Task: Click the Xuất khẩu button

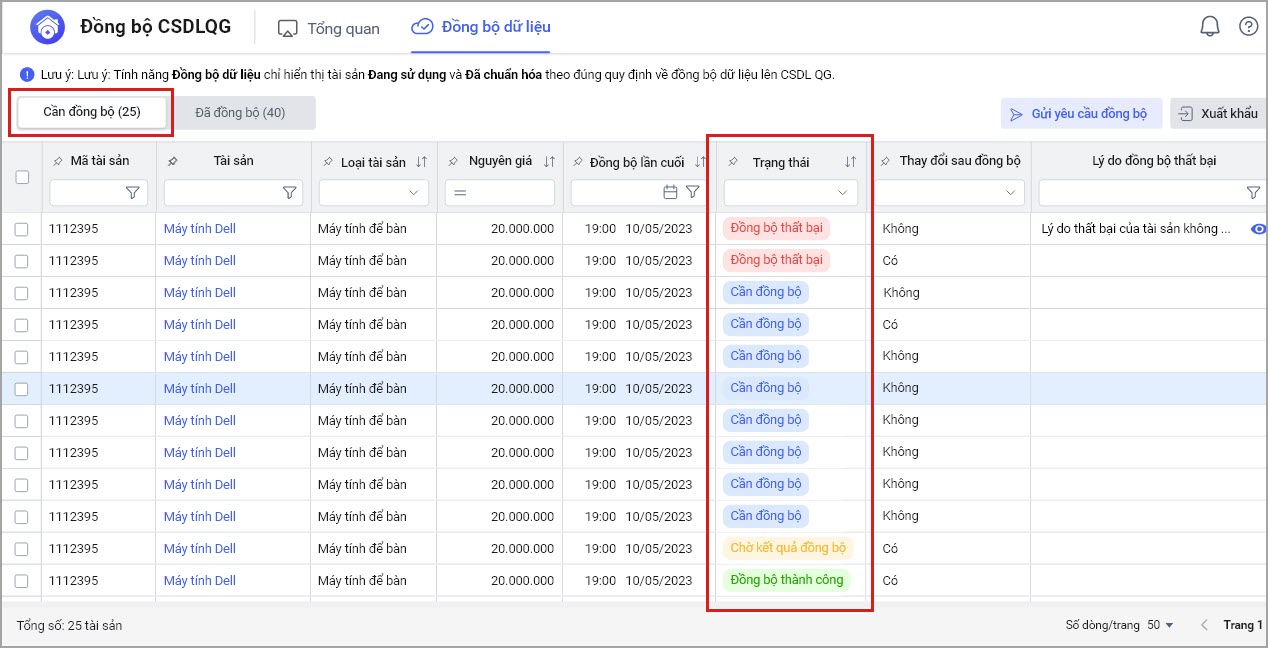Action: tap(1218, 114)
